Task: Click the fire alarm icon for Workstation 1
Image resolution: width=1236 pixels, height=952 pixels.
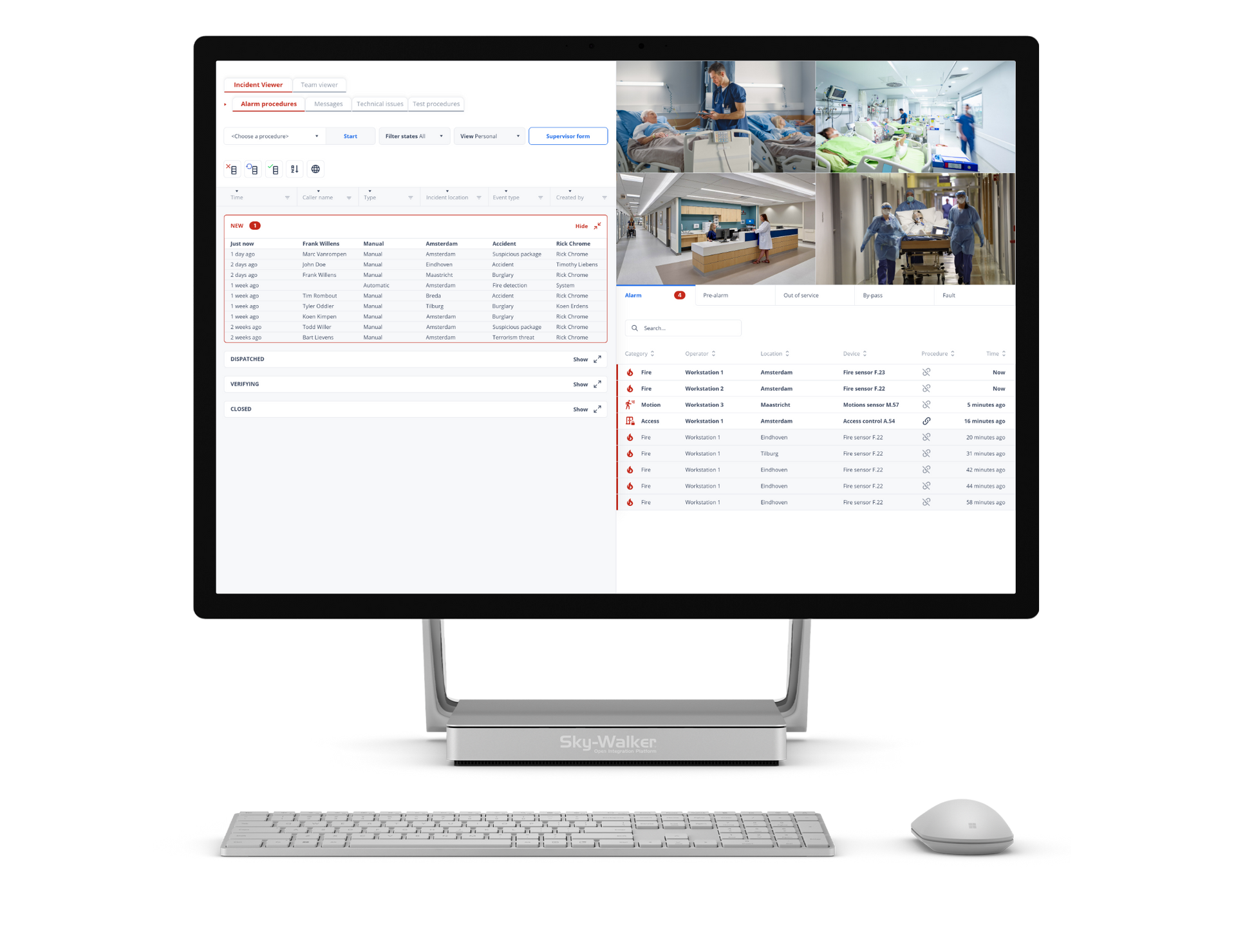Action: [629, 372]
